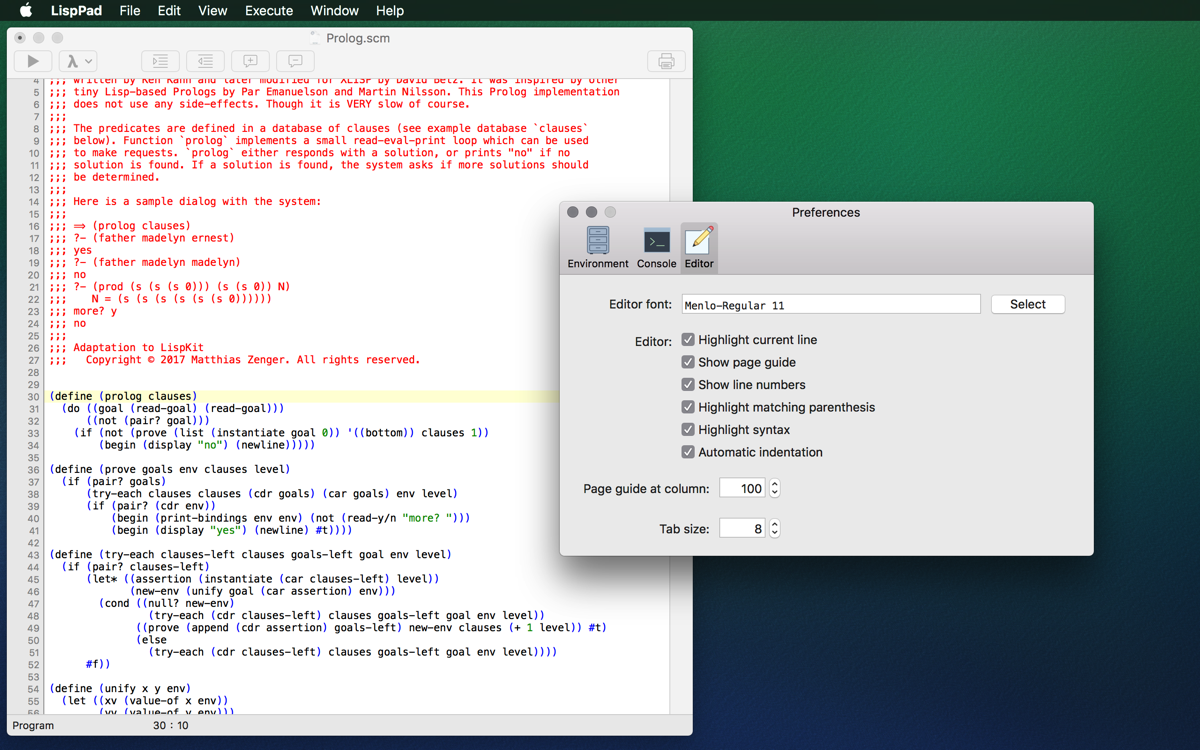Open the lambda definitions dropdown
The width and height of the screenshot is (1200, 750).
[78, 61]
